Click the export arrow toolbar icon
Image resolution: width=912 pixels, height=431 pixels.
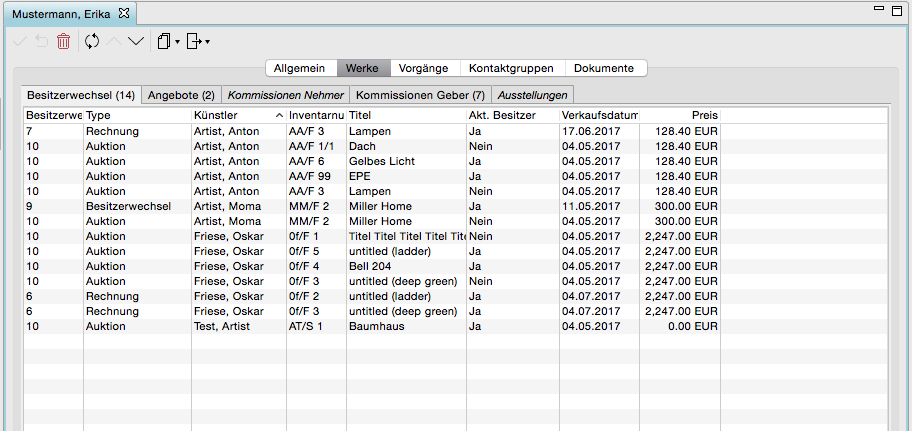point(194,41)
